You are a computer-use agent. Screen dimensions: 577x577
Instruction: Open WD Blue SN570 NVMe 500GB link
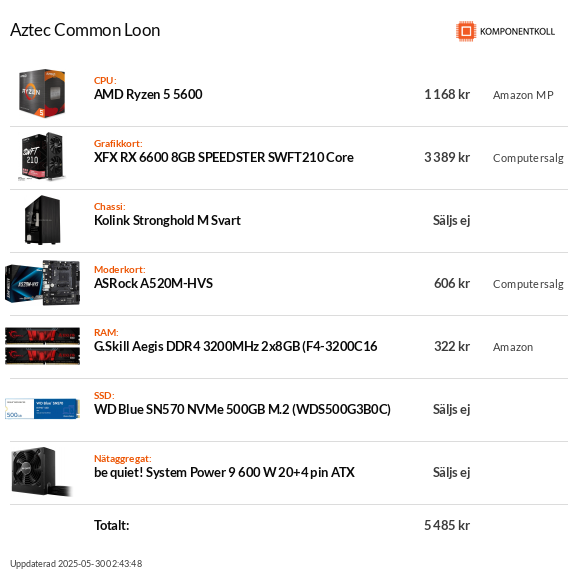(242, 409)
